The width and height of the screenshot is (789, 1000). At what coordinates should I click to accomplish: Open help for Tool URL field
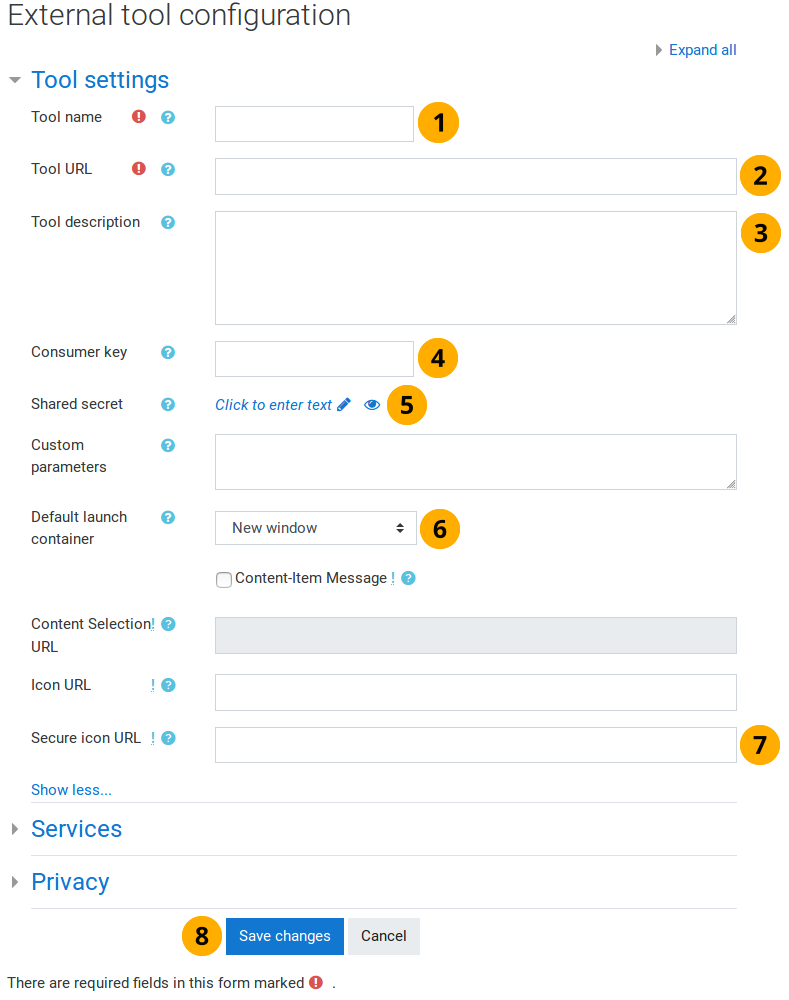(168, 169)
